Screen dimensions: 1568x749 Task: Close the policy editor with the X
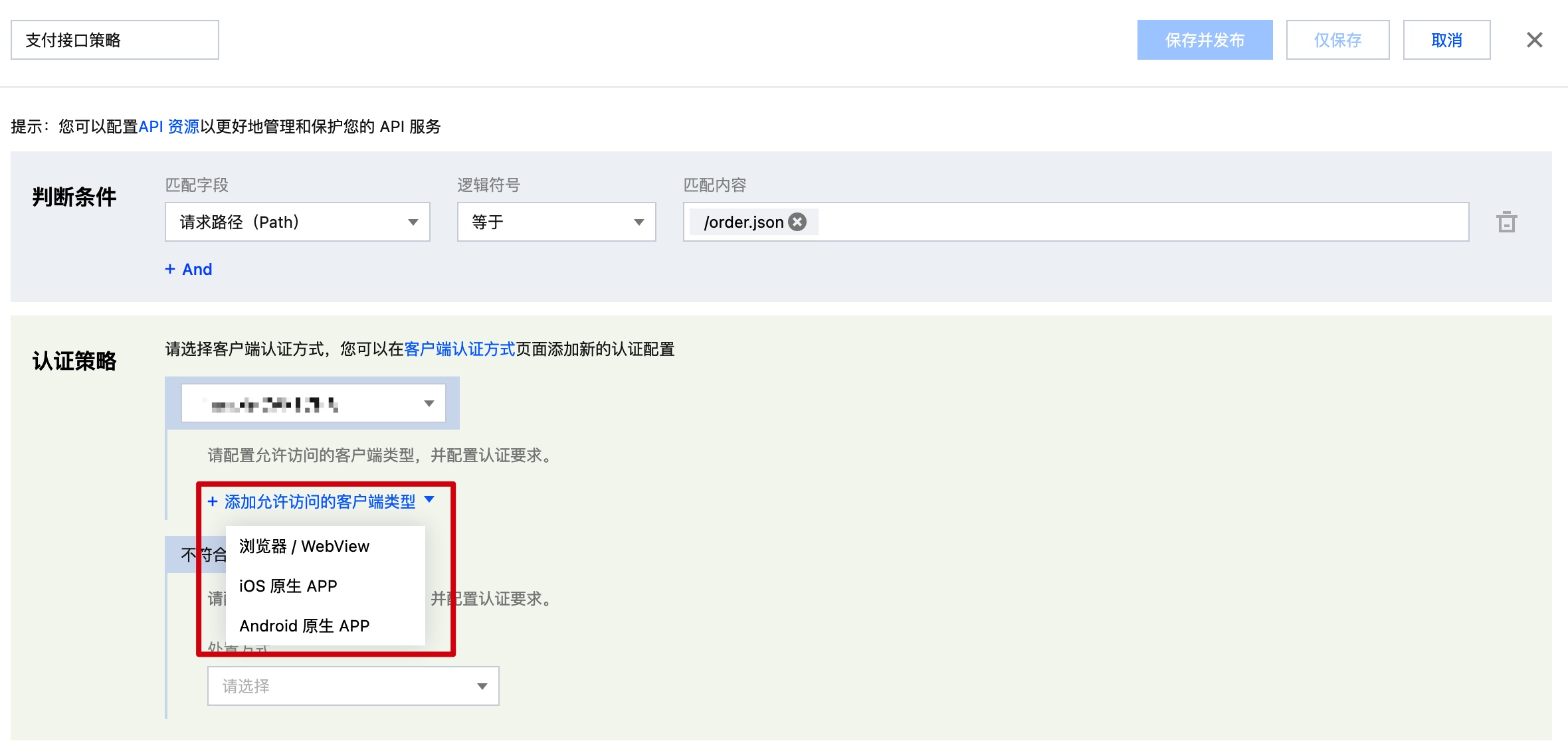pyautogui.click(x=1535, y=40)
